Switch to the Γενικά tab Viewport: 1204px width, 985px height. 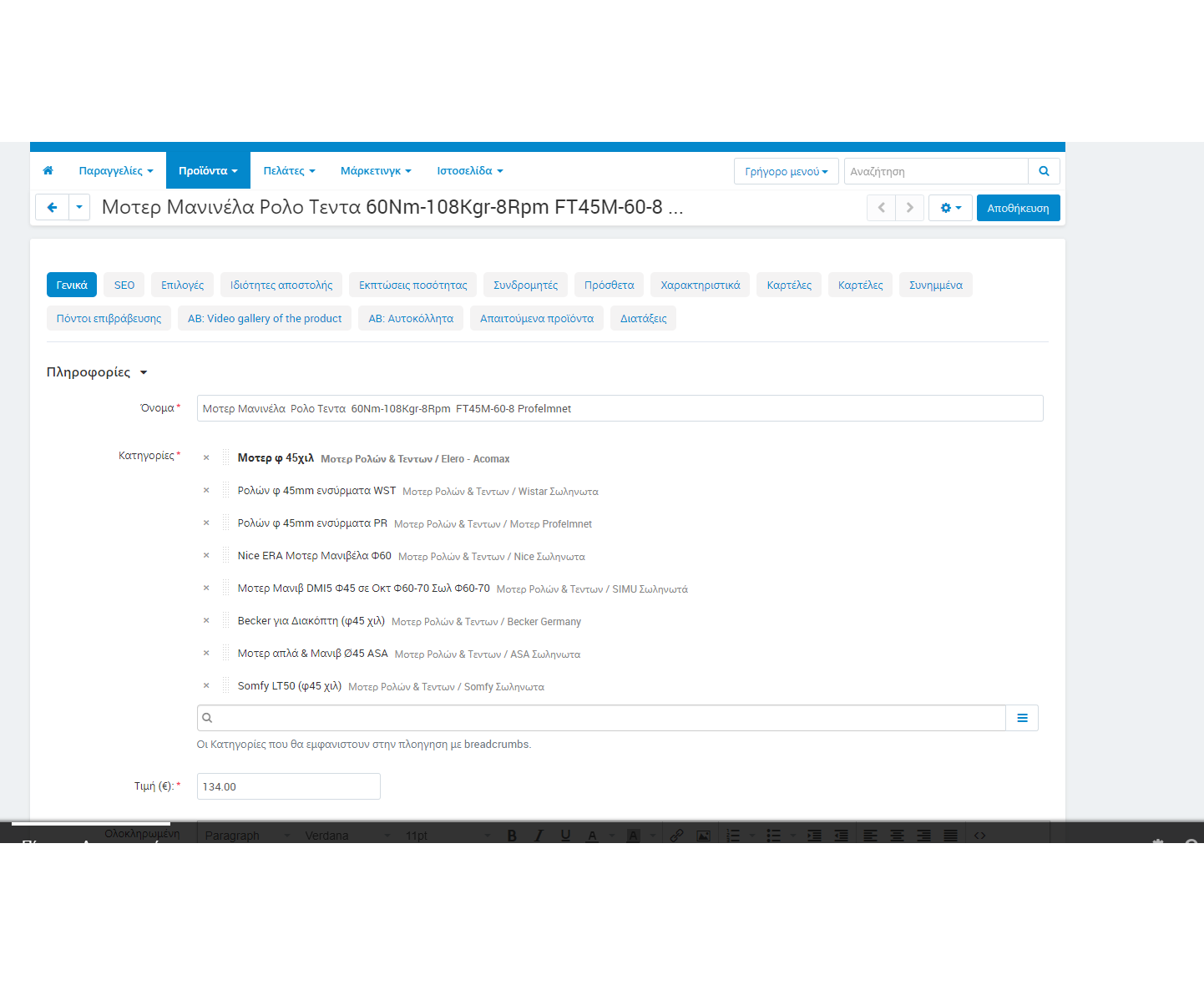click(72, 285)
